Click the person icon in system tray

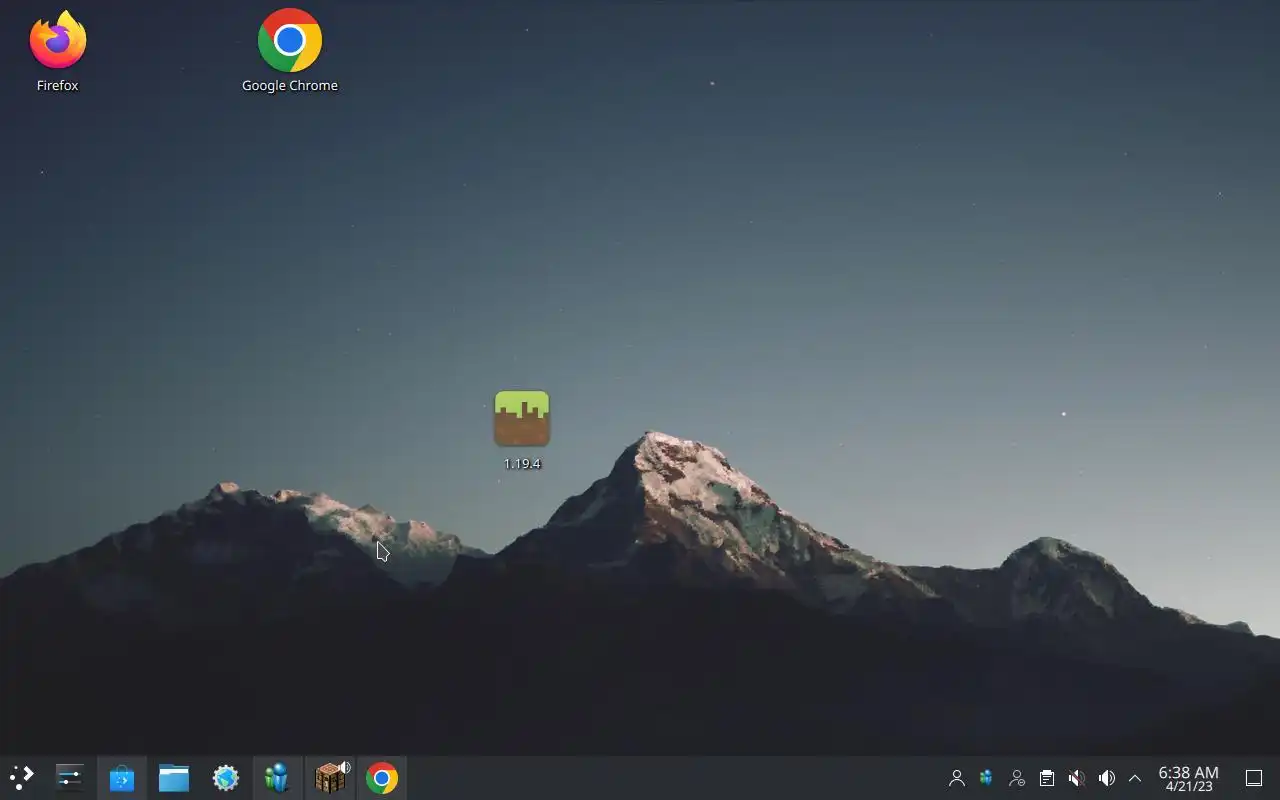click(957, 778)
